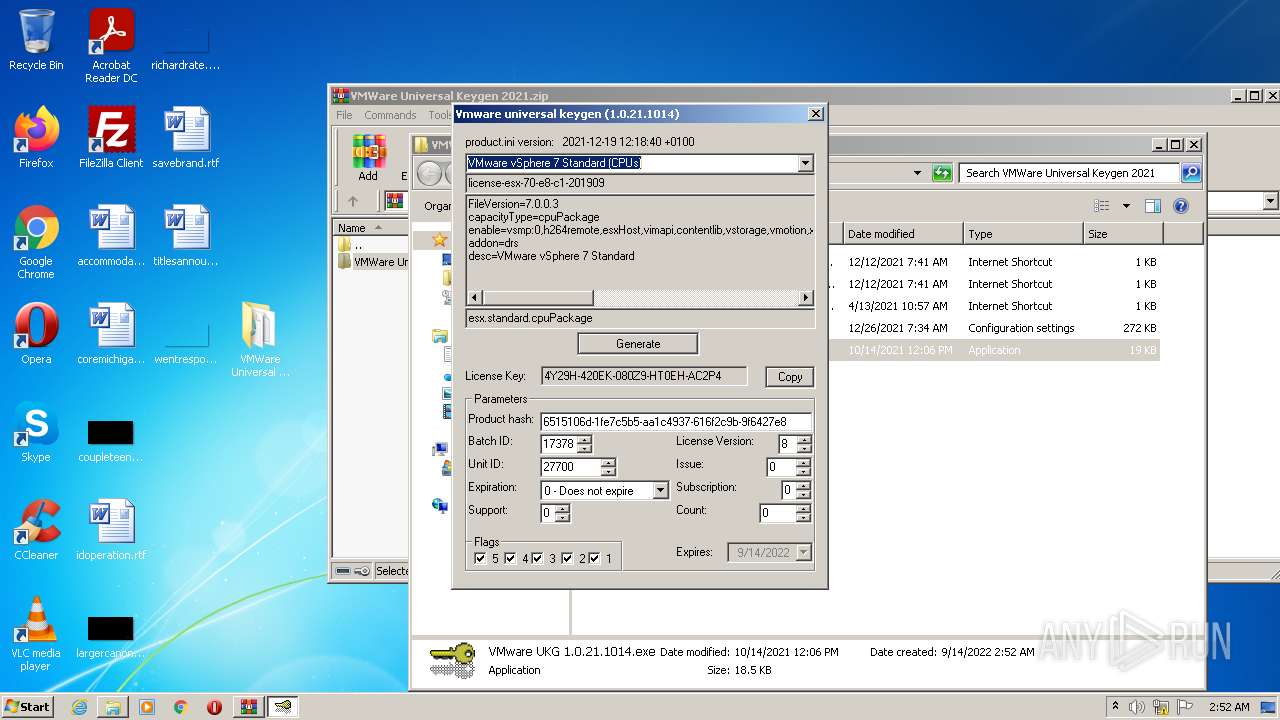Open WinRAR Commands menu
The height and width of the screenshot is (720, 1280).
390,115
